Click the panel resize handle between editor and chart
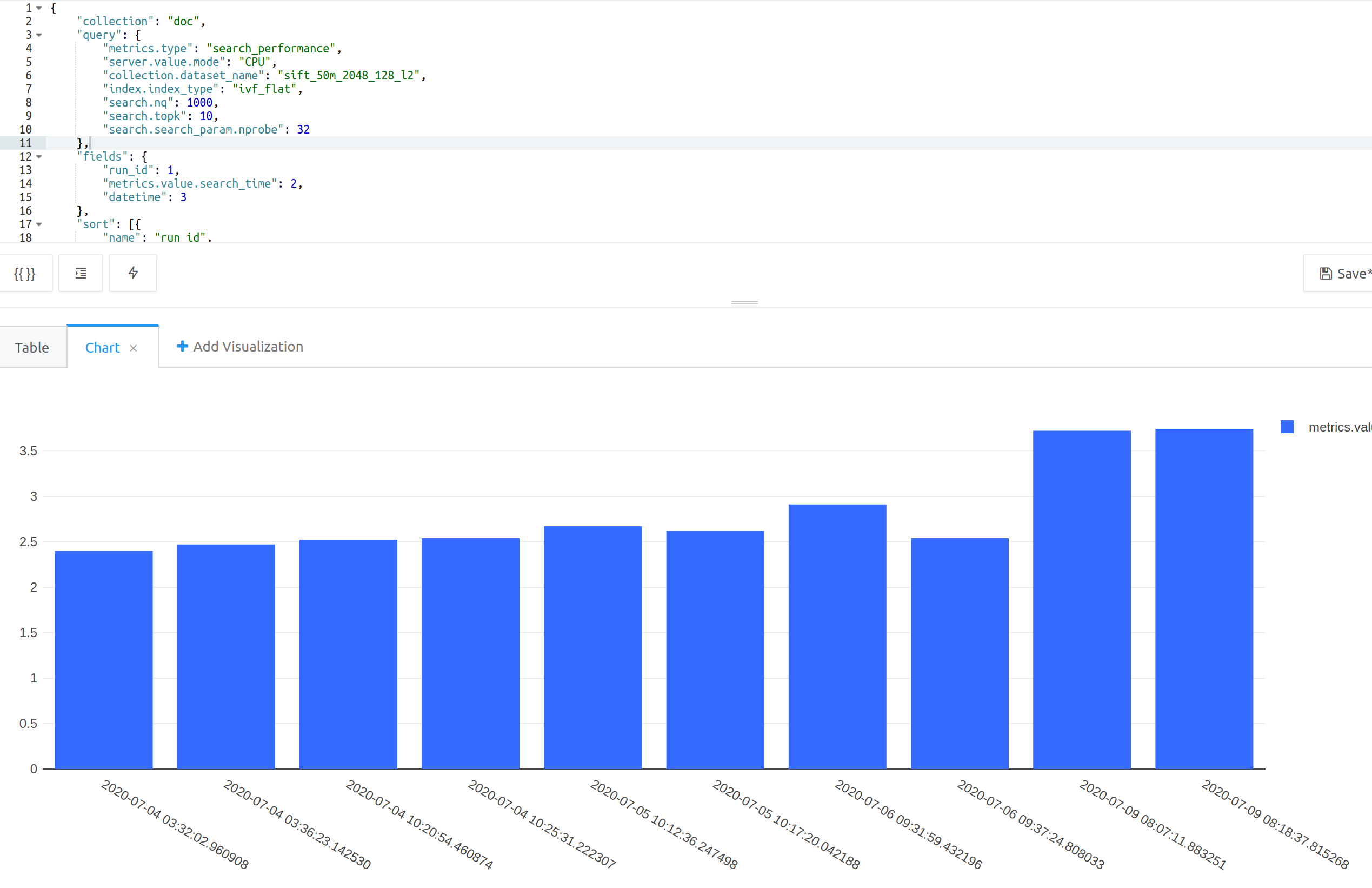 click(744, 302)
